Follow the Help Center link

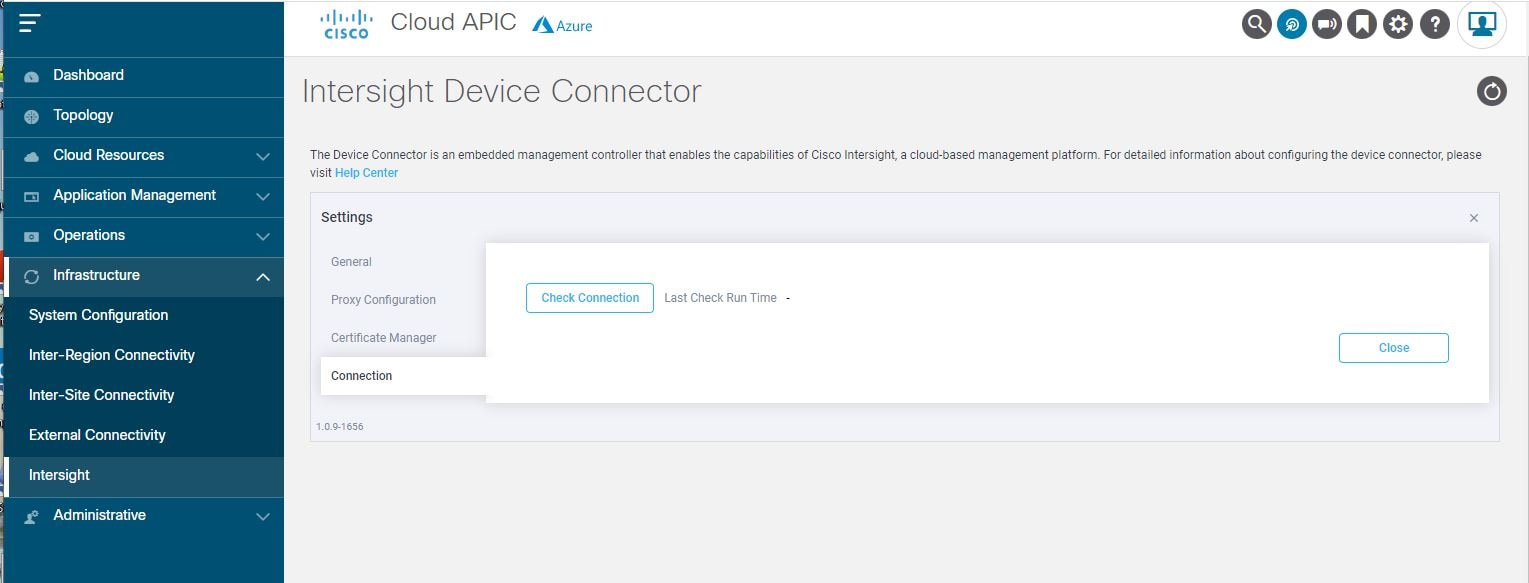tap(366, 173)
